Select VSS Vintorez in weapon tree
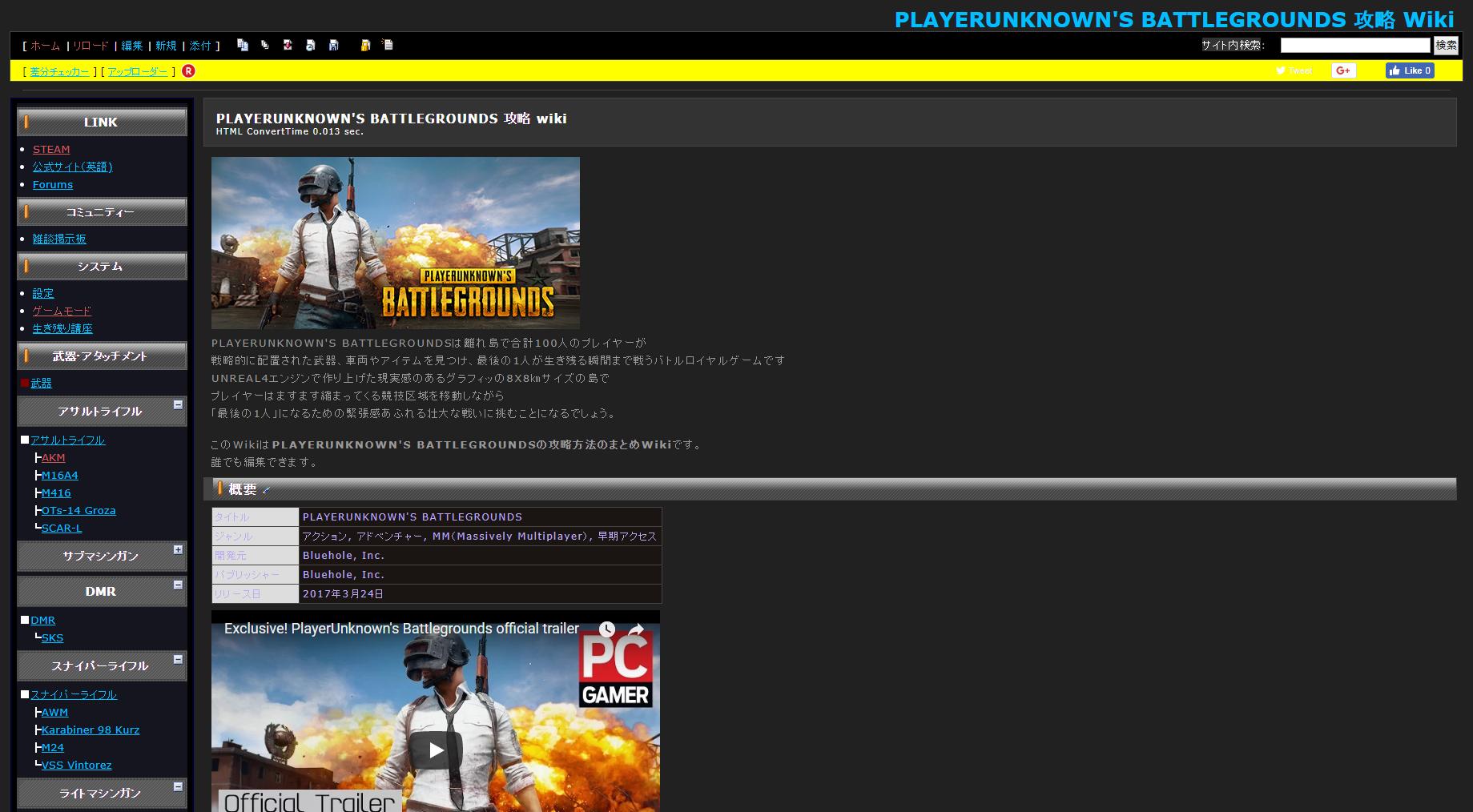This screenshot has height=812, width=1473. 77,766
